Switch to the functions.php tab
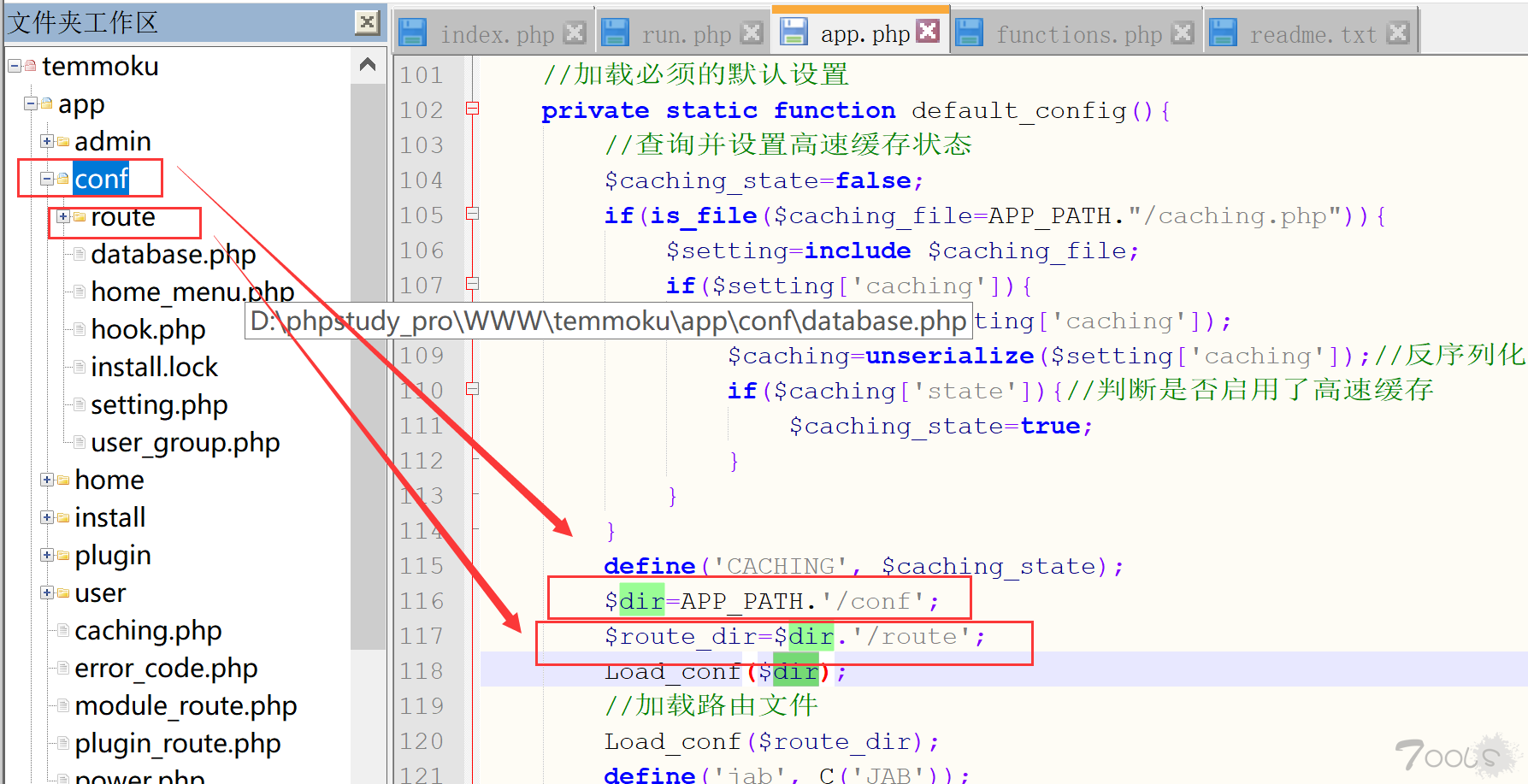 tap(1078, 34)
